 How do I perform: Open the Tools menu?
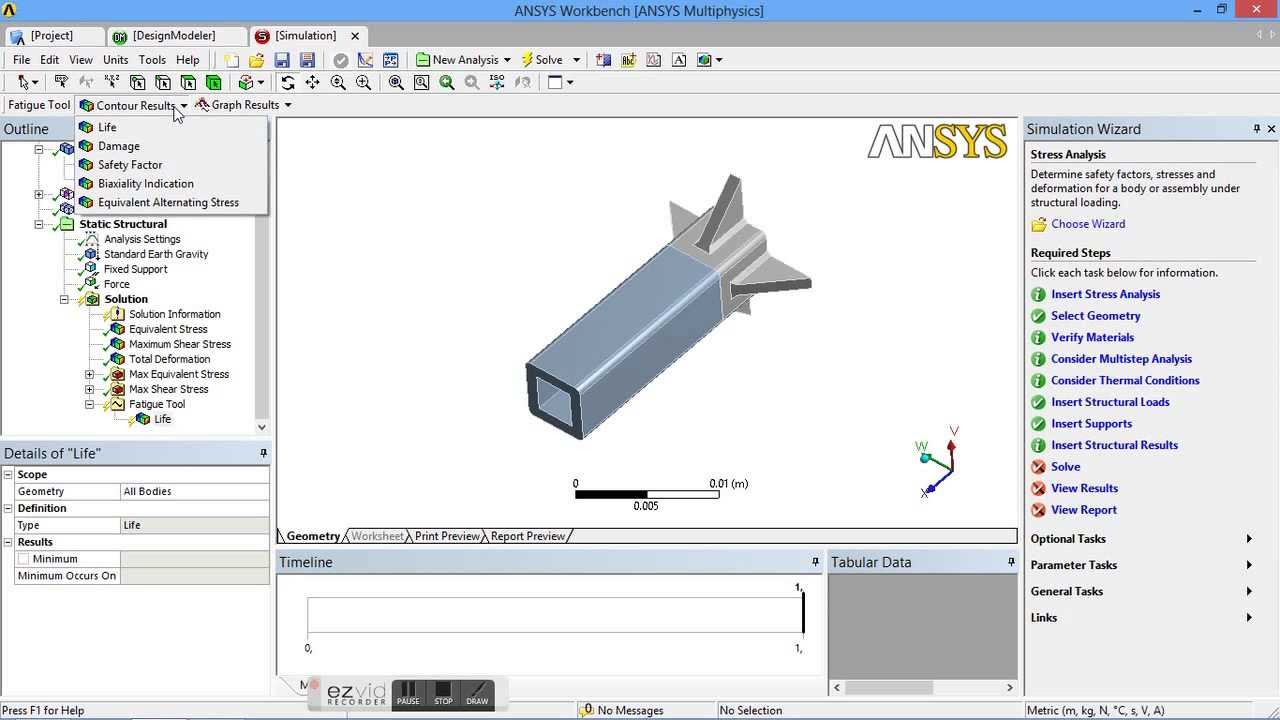click(x=152, y=60)
